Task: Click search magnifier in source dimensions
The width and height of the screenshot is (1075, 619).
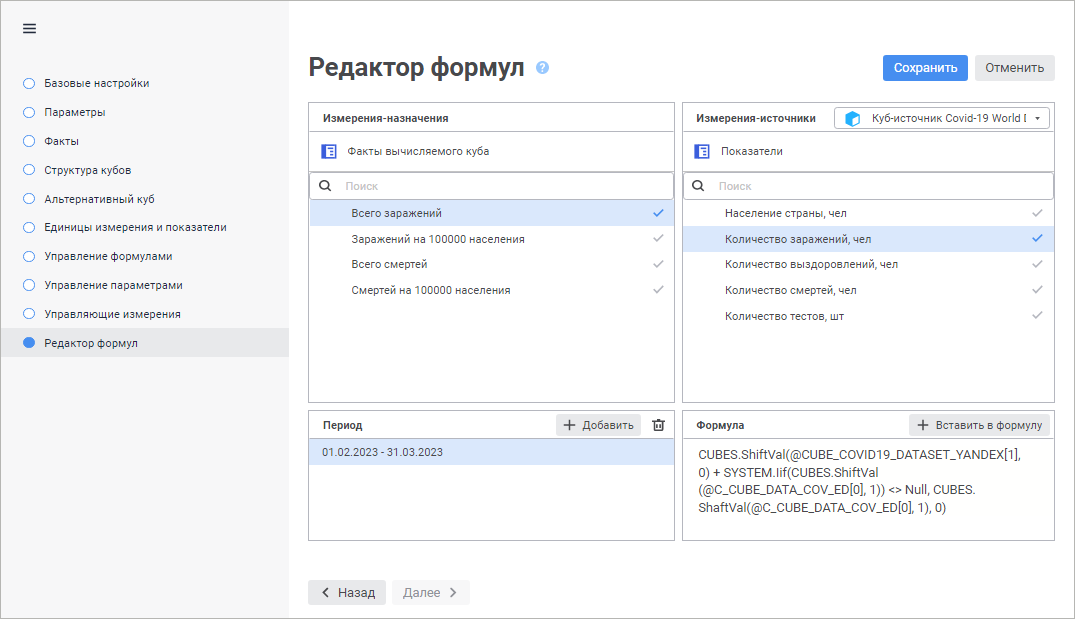Action: [699, 186]
